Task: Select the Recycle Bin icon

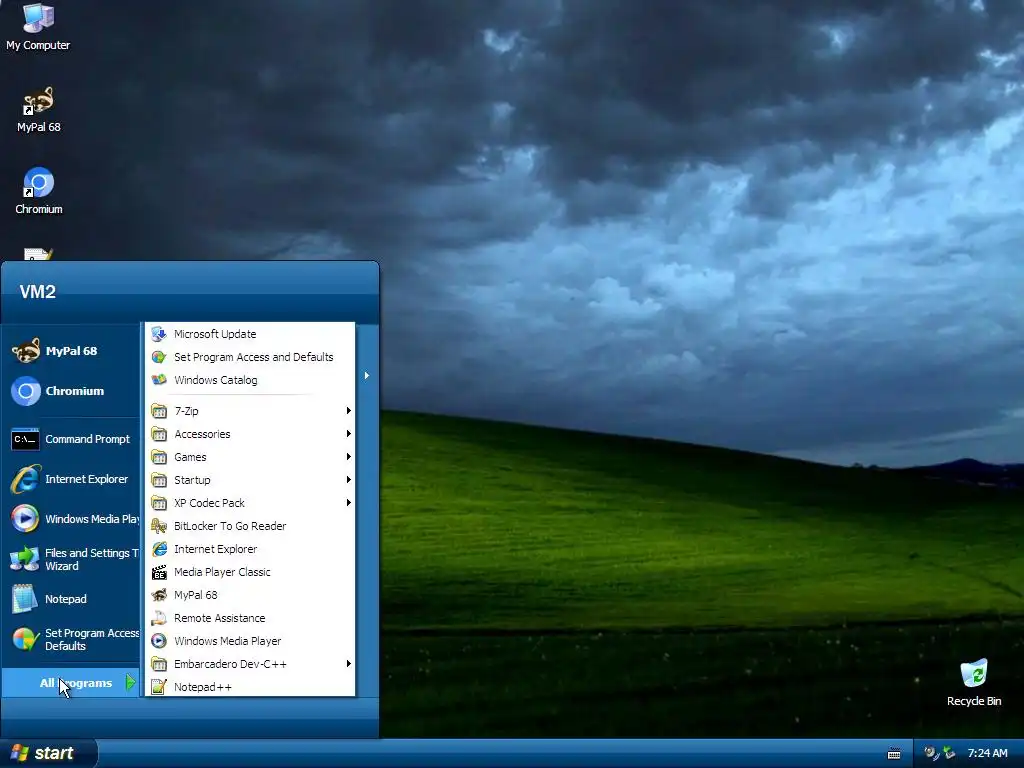Action: pyautogui.click(x=974, y=683)
